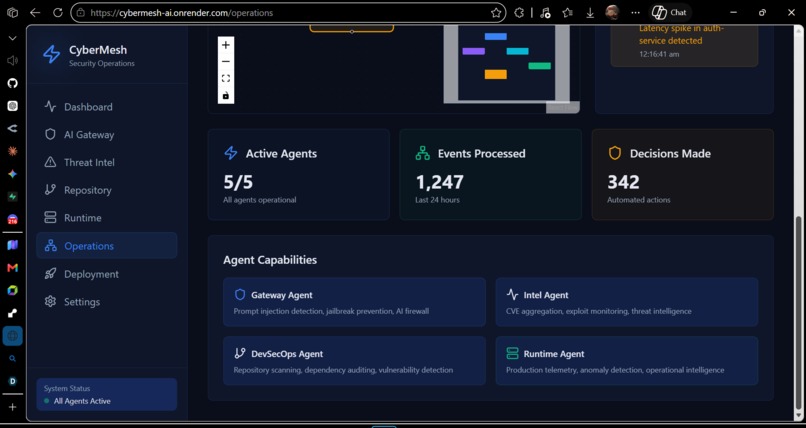This screenshot has width=806, height=428.
Task: Click the Deployment rocket icon
Action: [50, 274]
